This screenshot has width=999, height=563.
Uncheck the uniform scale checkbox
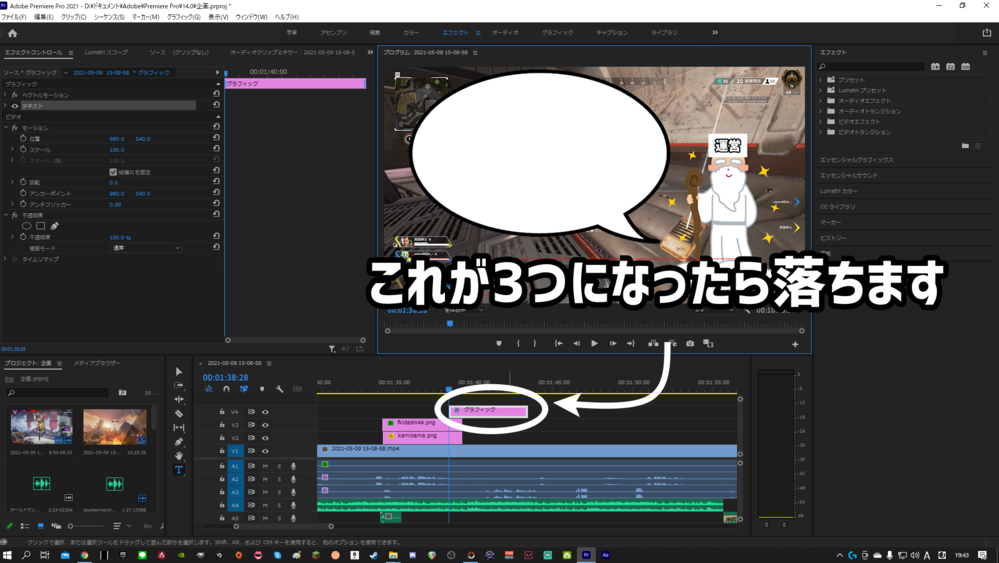click(x=113, y=172)
